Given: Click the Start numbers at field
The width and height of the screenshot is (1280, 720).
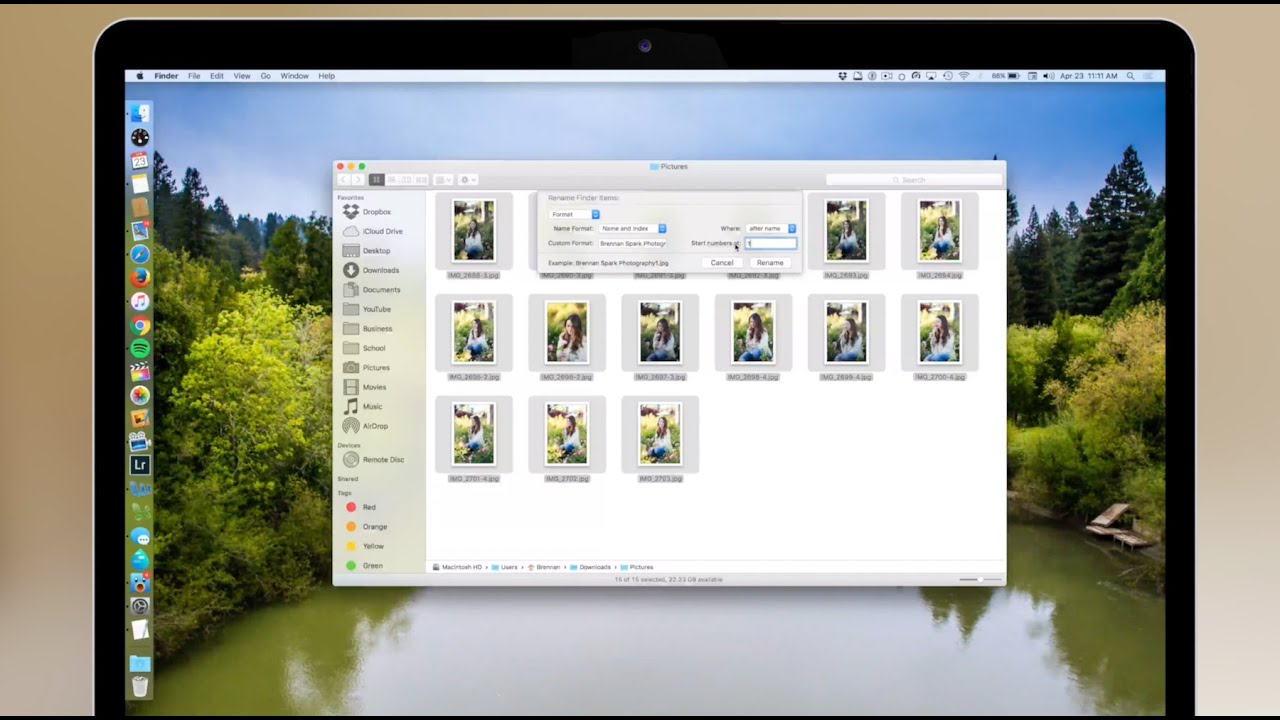Looking at the screenshot, I should pos(771,243).
